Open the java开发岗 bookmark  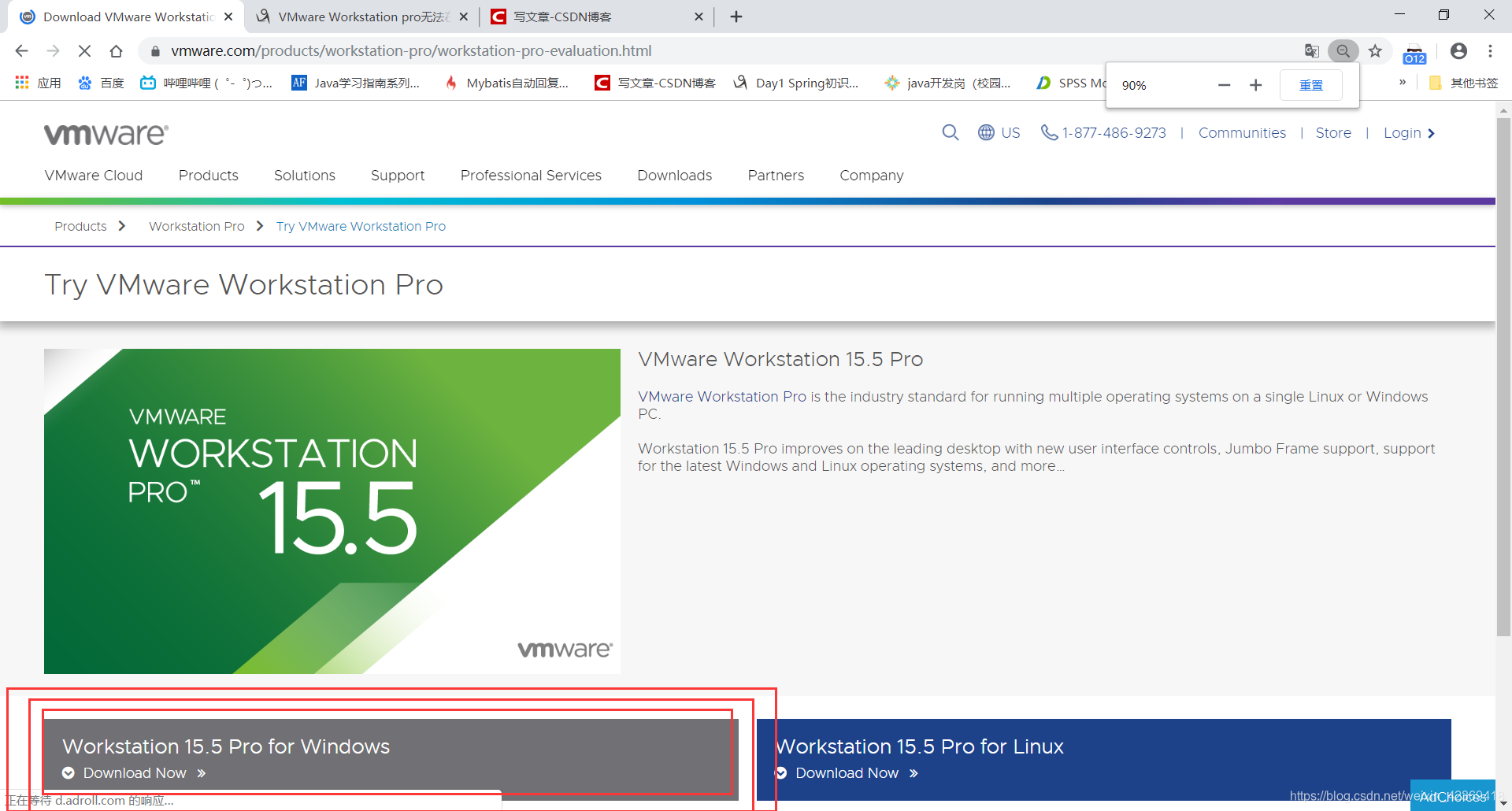tap(947, 83)
